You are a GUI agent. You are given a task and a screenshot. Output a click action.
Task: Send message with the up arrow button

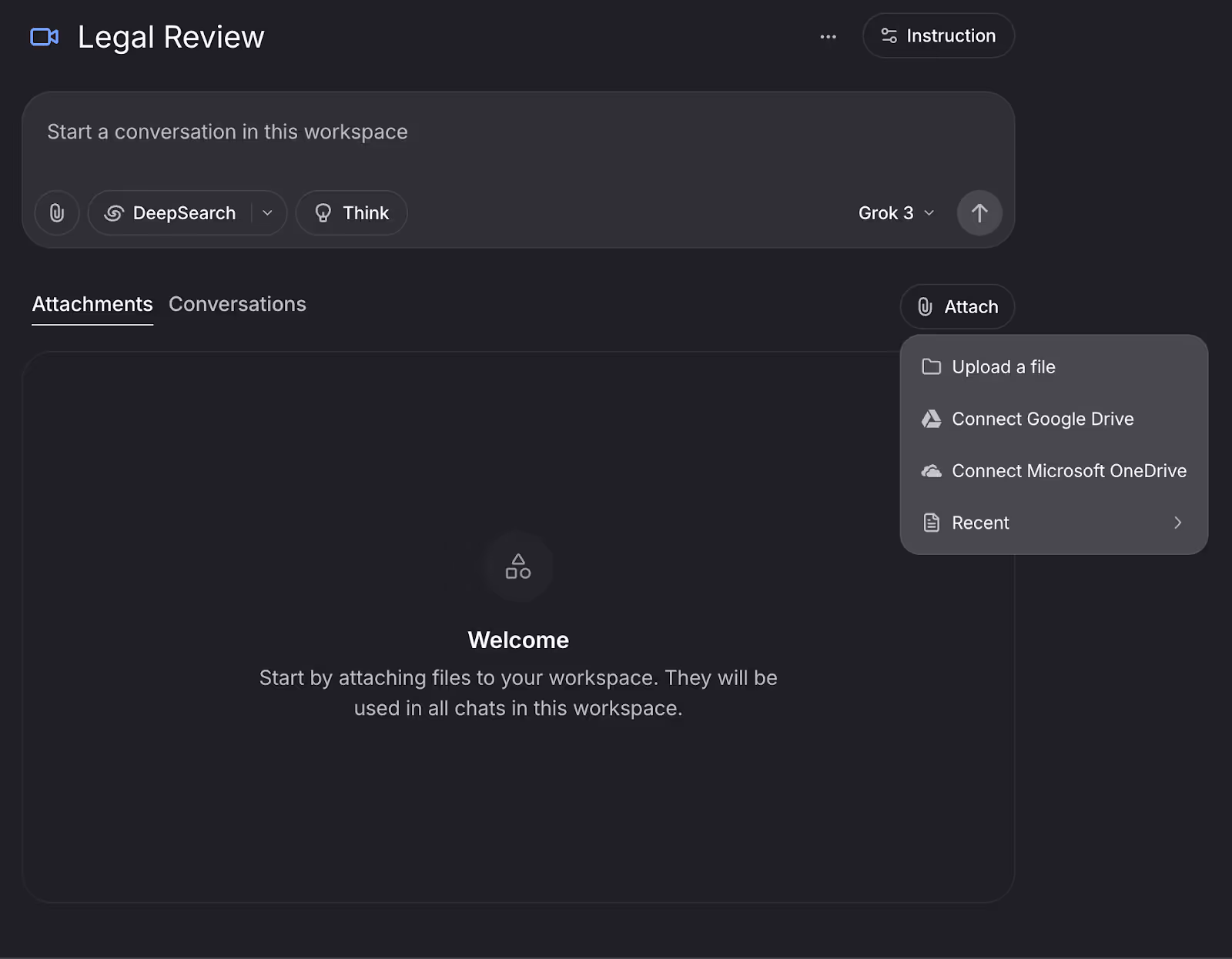tap(979, 212)
